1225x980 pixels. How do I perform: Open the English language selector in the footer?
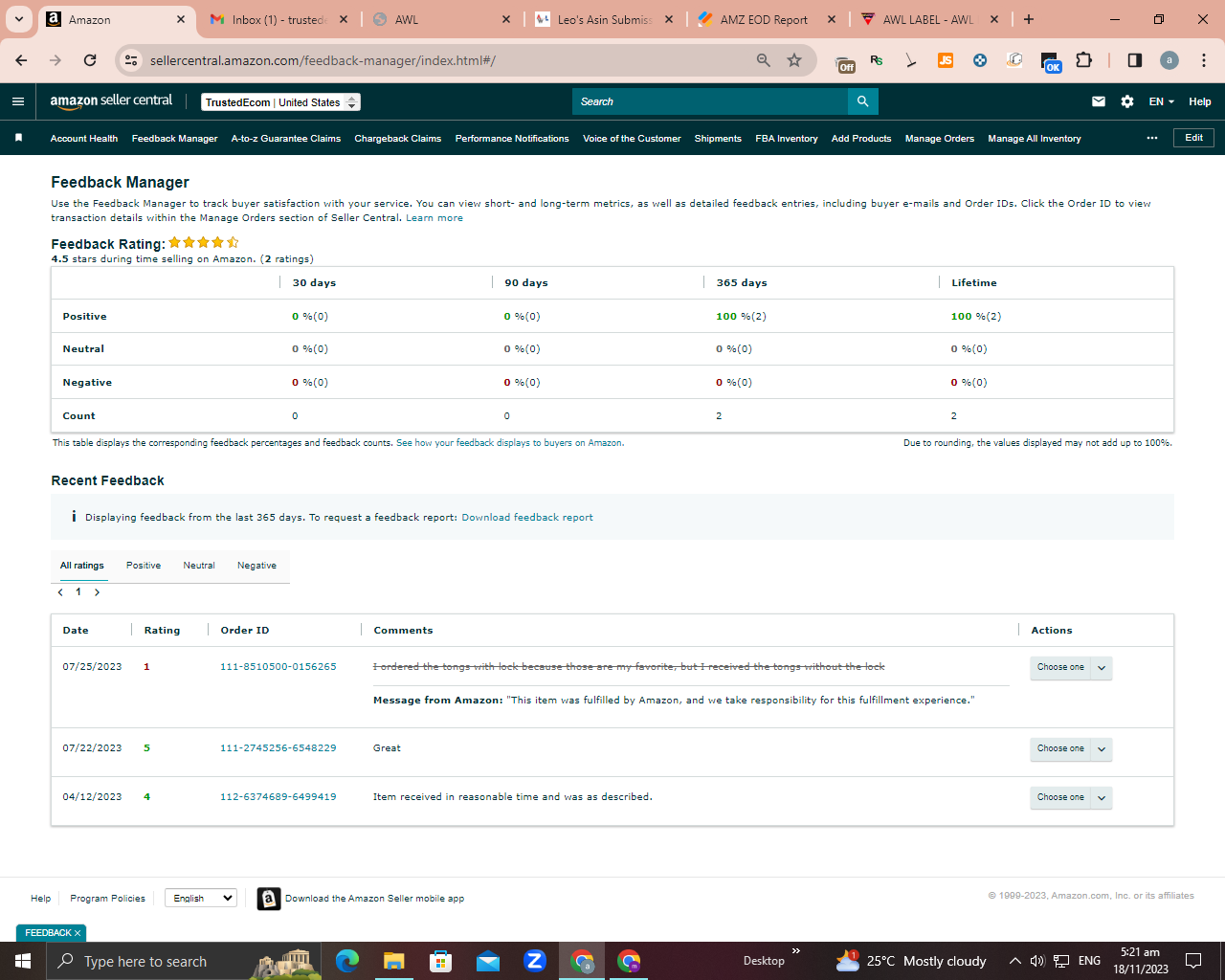pos(201,898)
